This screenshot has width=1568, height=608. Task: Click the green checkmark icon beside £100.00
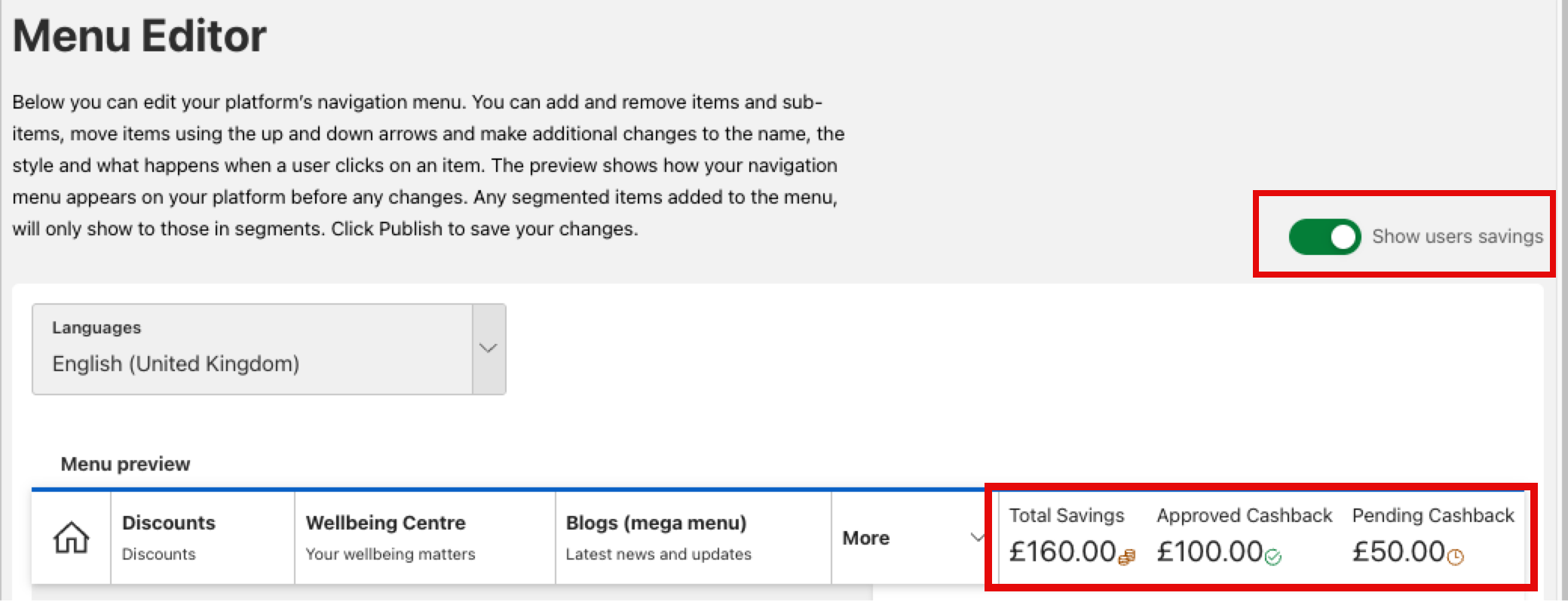1272,557
